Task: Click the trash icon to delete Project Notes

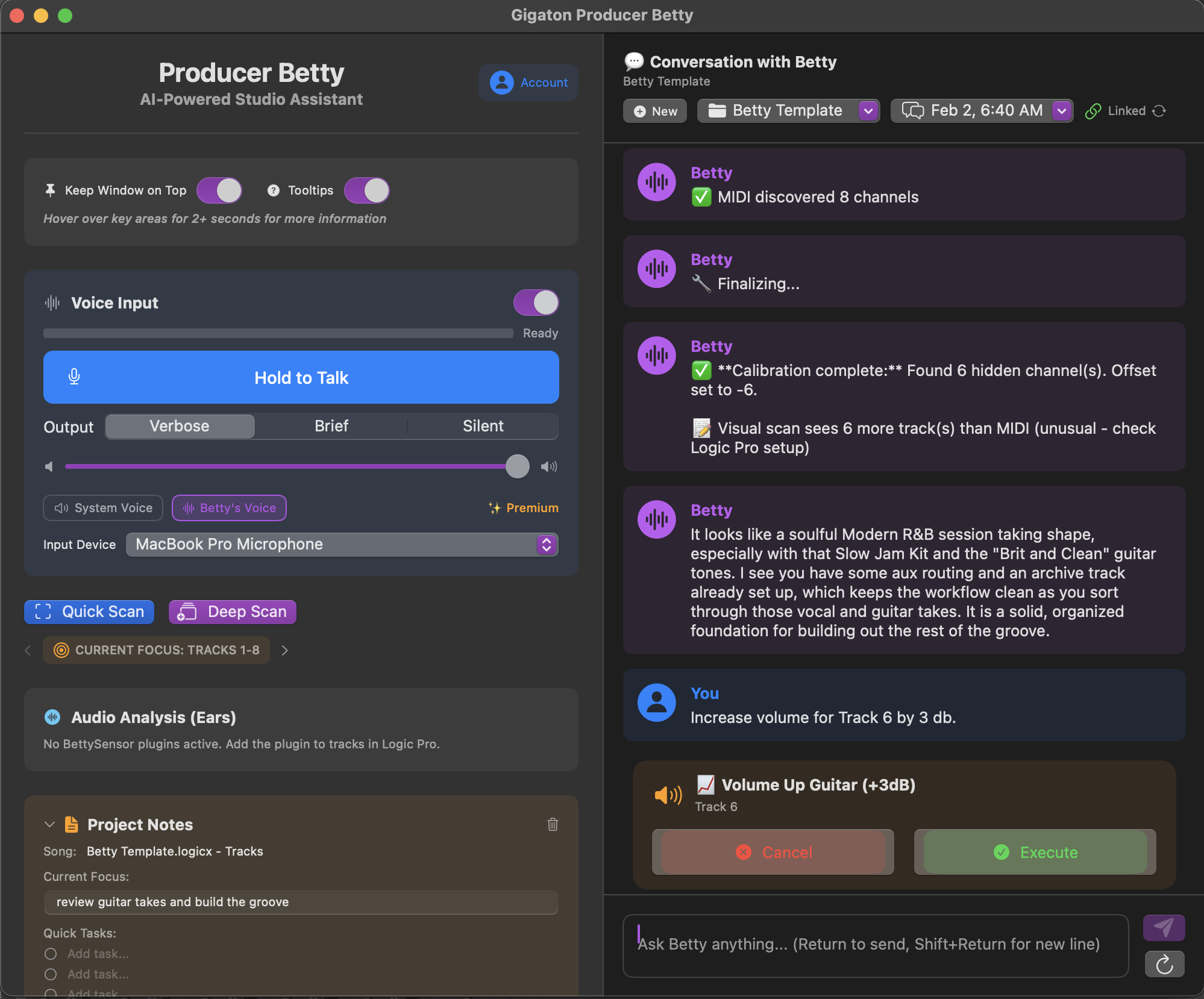Action: 553,825
